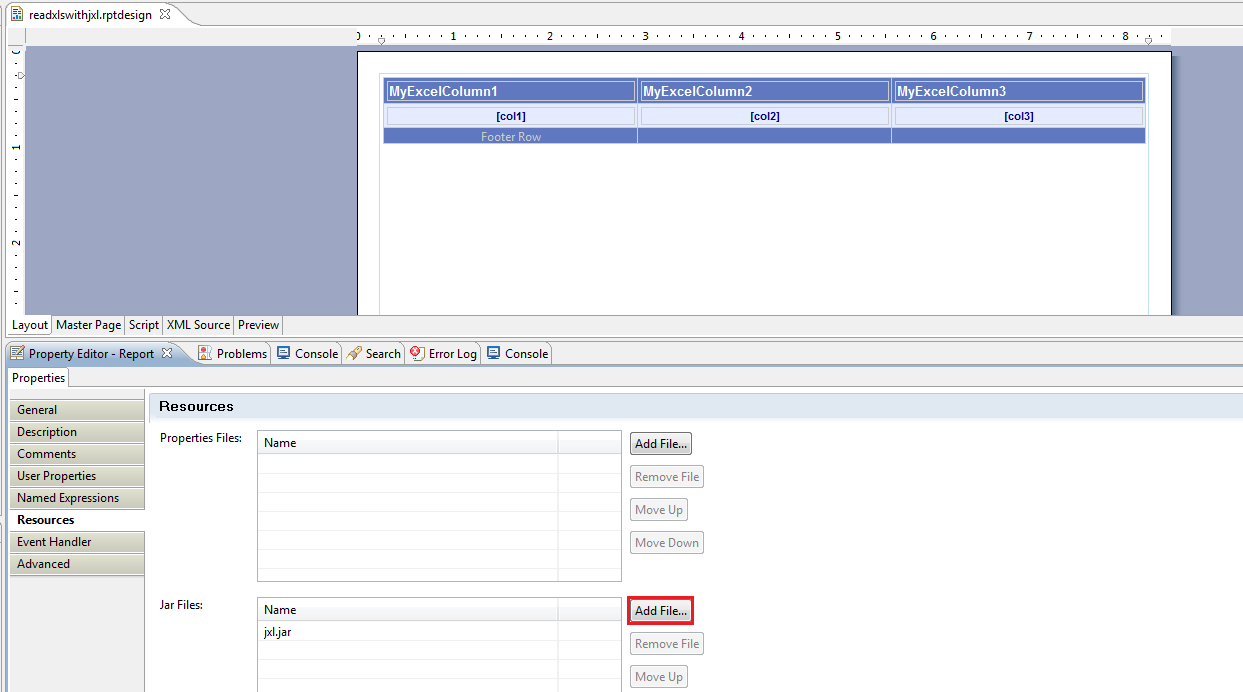Click Move Up for Properties Files

click(659, 510)
